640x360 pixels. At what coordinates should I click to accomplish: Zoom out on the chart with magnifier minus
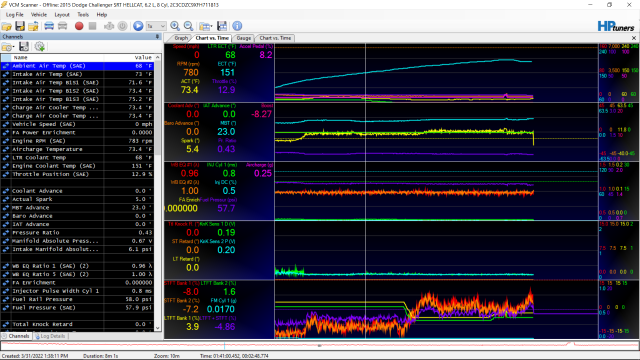coord(189,26)
